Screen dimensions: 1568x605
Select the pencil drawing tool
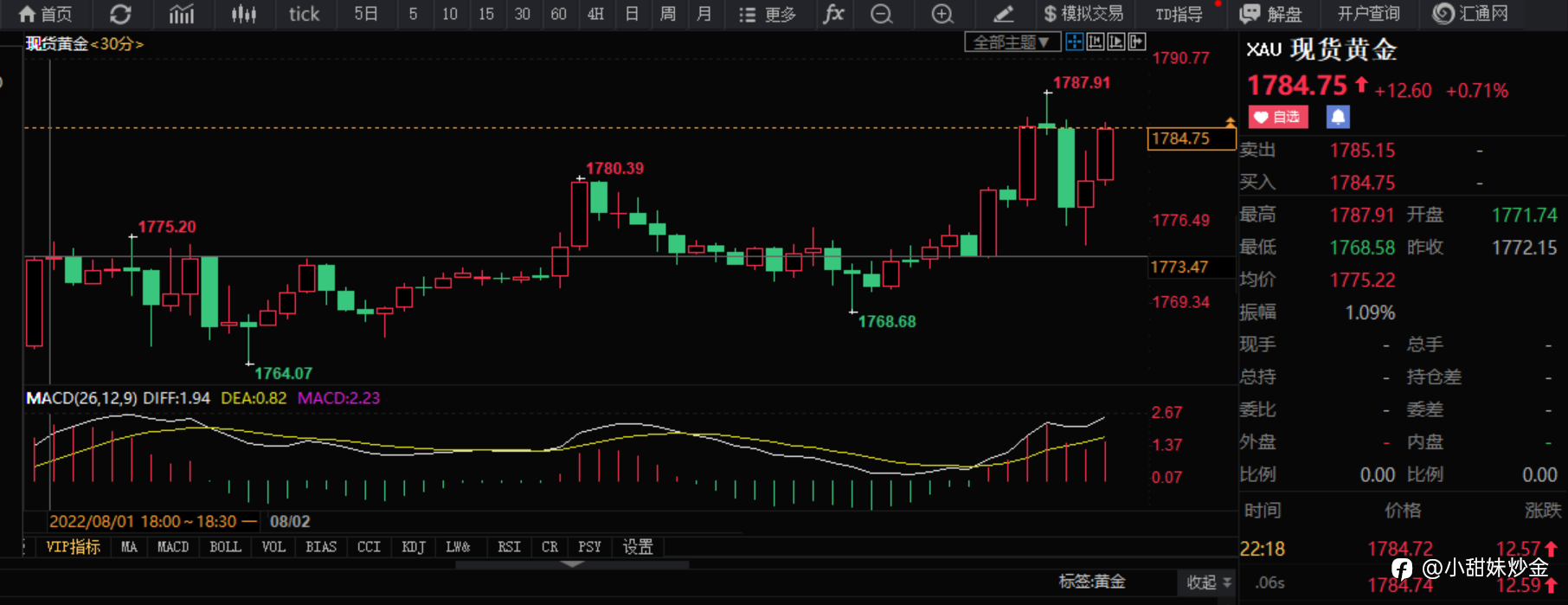pos(1003,14)
